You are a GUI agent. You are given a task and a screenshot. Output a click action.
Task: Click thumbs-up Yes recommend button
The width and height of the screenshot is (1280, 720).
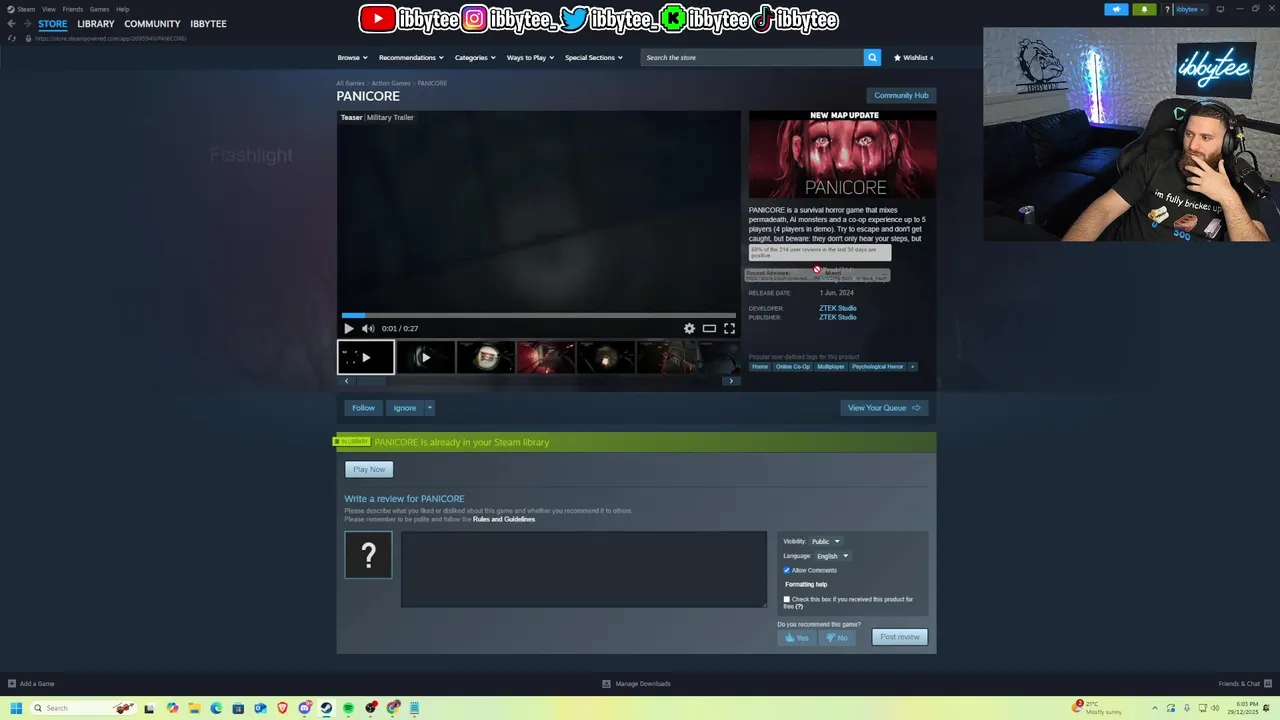point(797,637)
